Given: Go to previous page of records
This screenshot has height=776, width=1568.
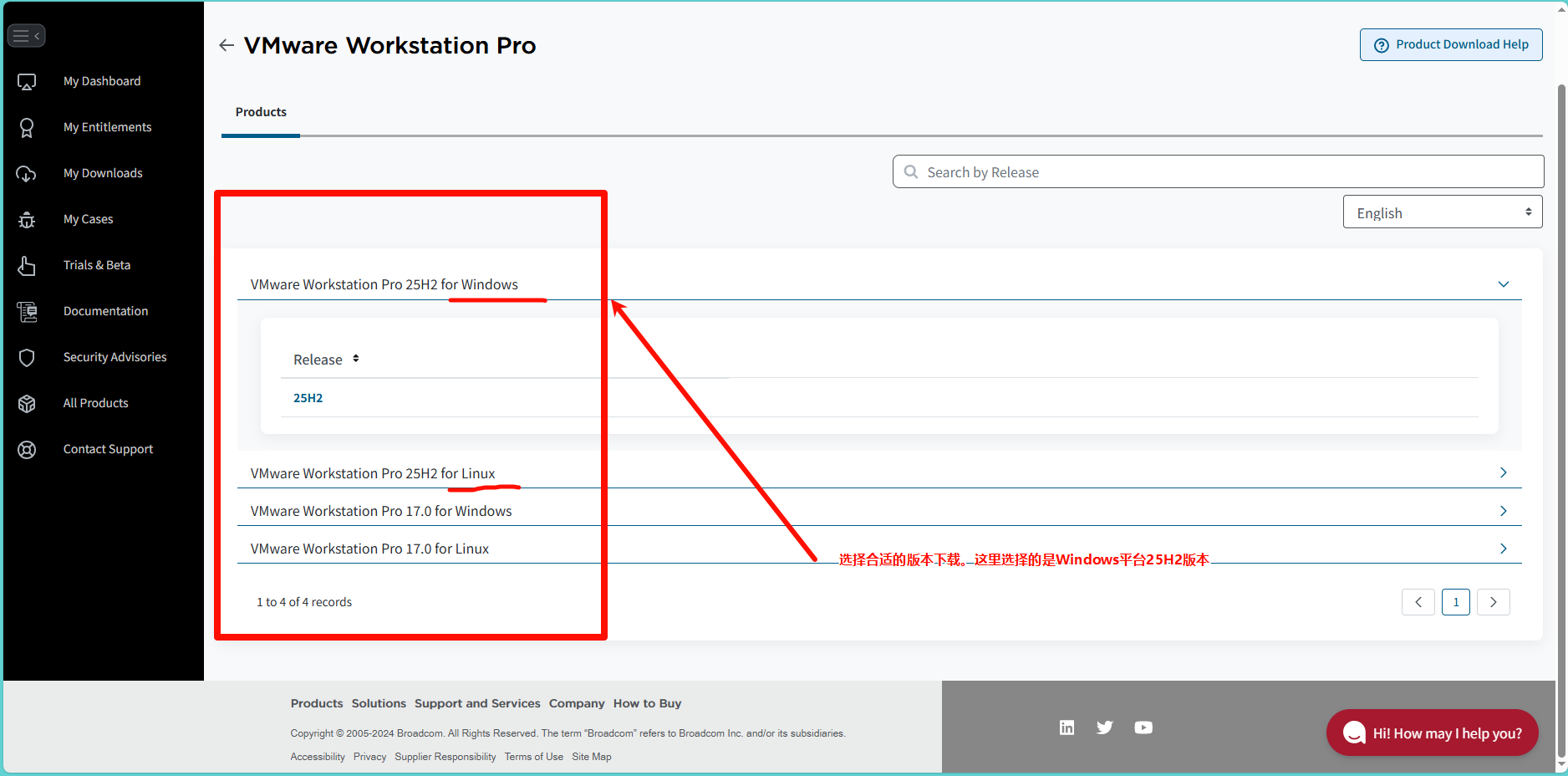Looking at the screenshot, I should coord(1418,602).
